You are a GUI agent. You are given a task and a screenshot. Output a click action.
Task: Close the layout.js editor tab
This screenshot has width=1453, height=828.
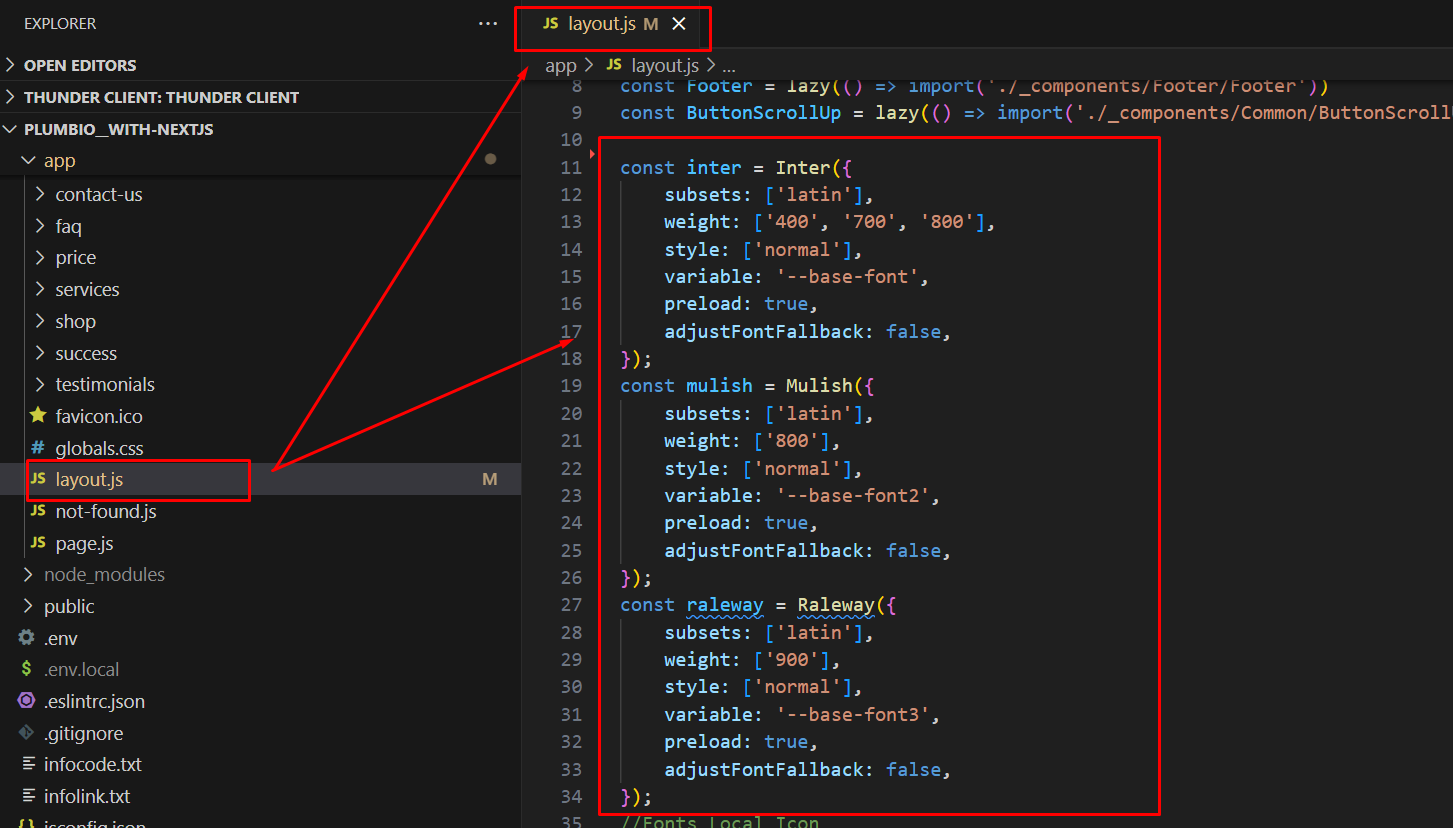pyautogui.click(x=679, y=24)
